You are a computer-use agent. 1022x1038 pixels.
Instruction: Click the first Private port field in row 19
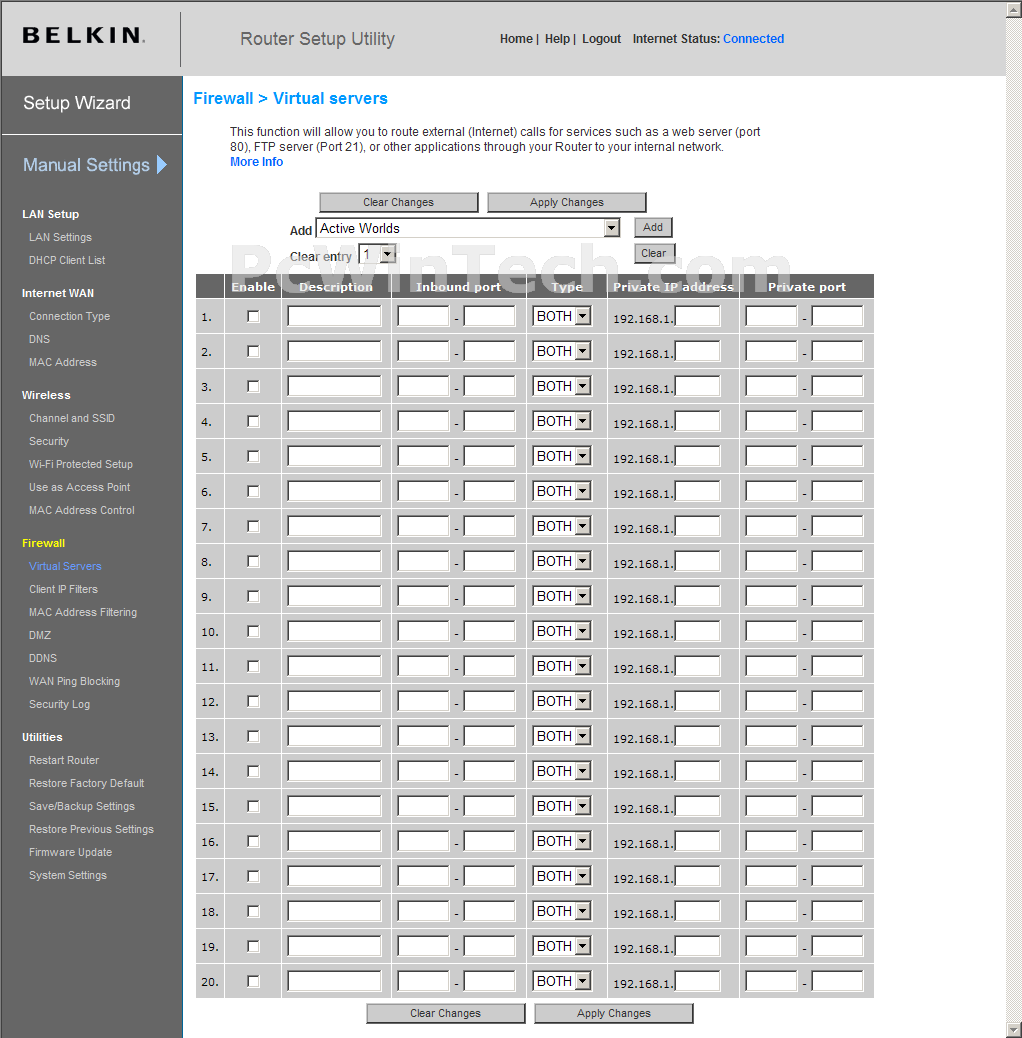(771, 947)
